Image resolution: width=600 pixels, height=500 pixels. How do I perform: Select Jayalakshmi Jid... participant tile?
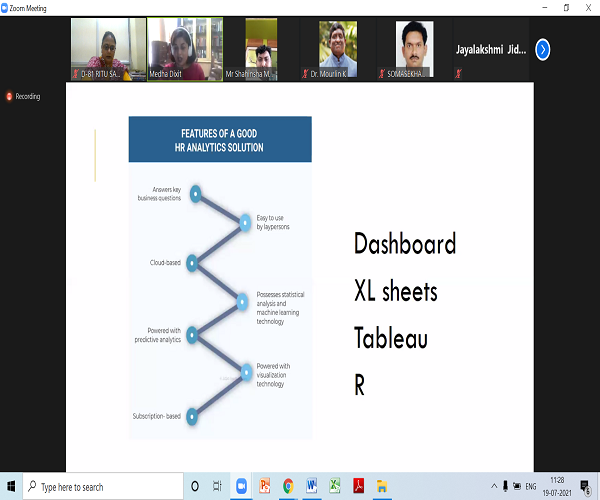coord(491,49)
